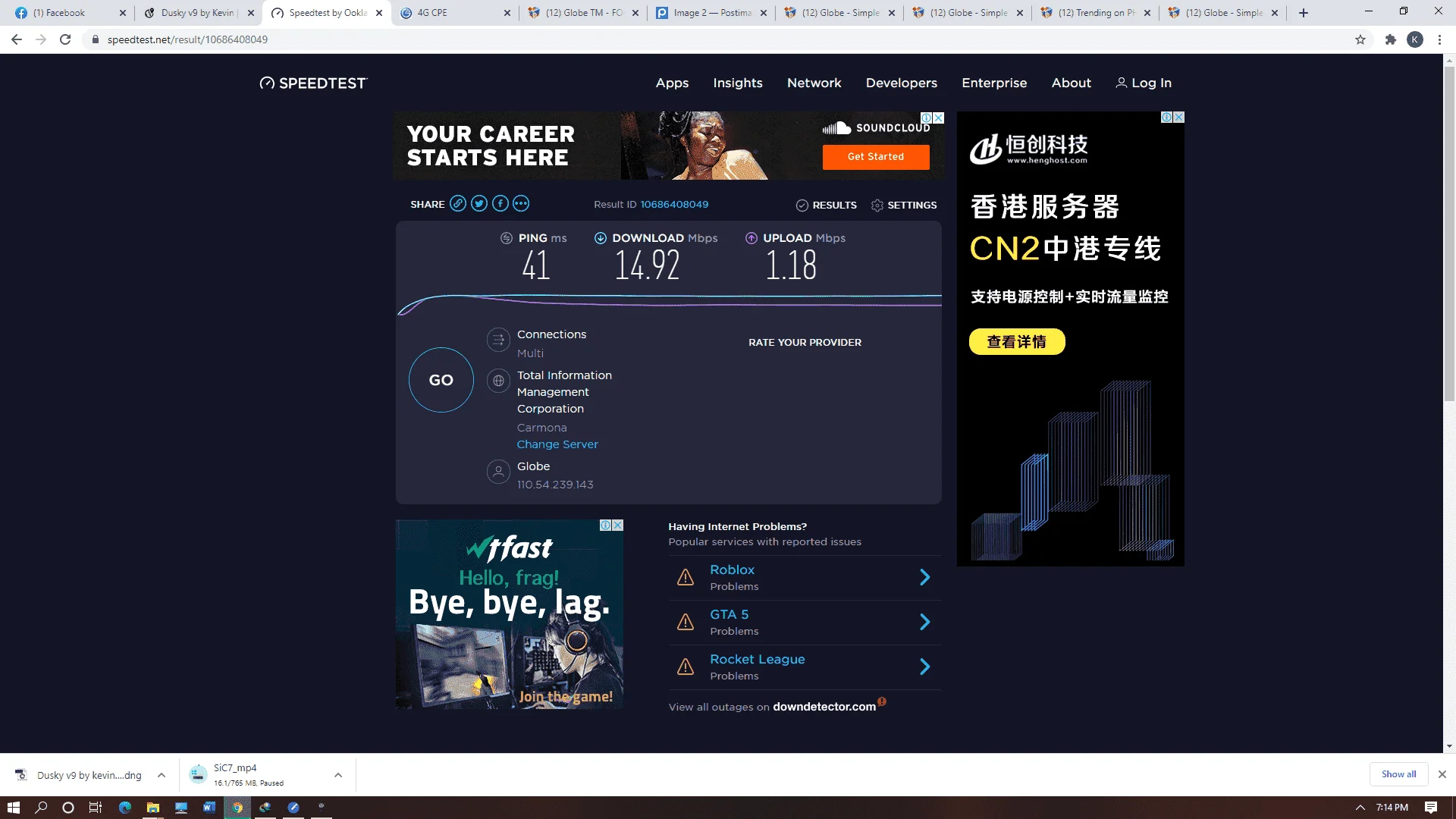The height and width of the screenshot is (819, 1456).
Task: Open a new browser tab
Action: (x=1304, y=13)
